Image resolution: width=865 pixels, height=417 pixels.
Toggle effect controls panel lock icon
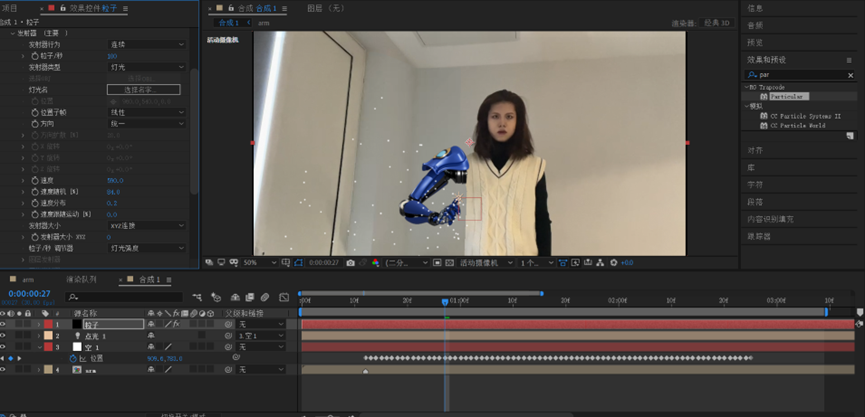(63, 8)
